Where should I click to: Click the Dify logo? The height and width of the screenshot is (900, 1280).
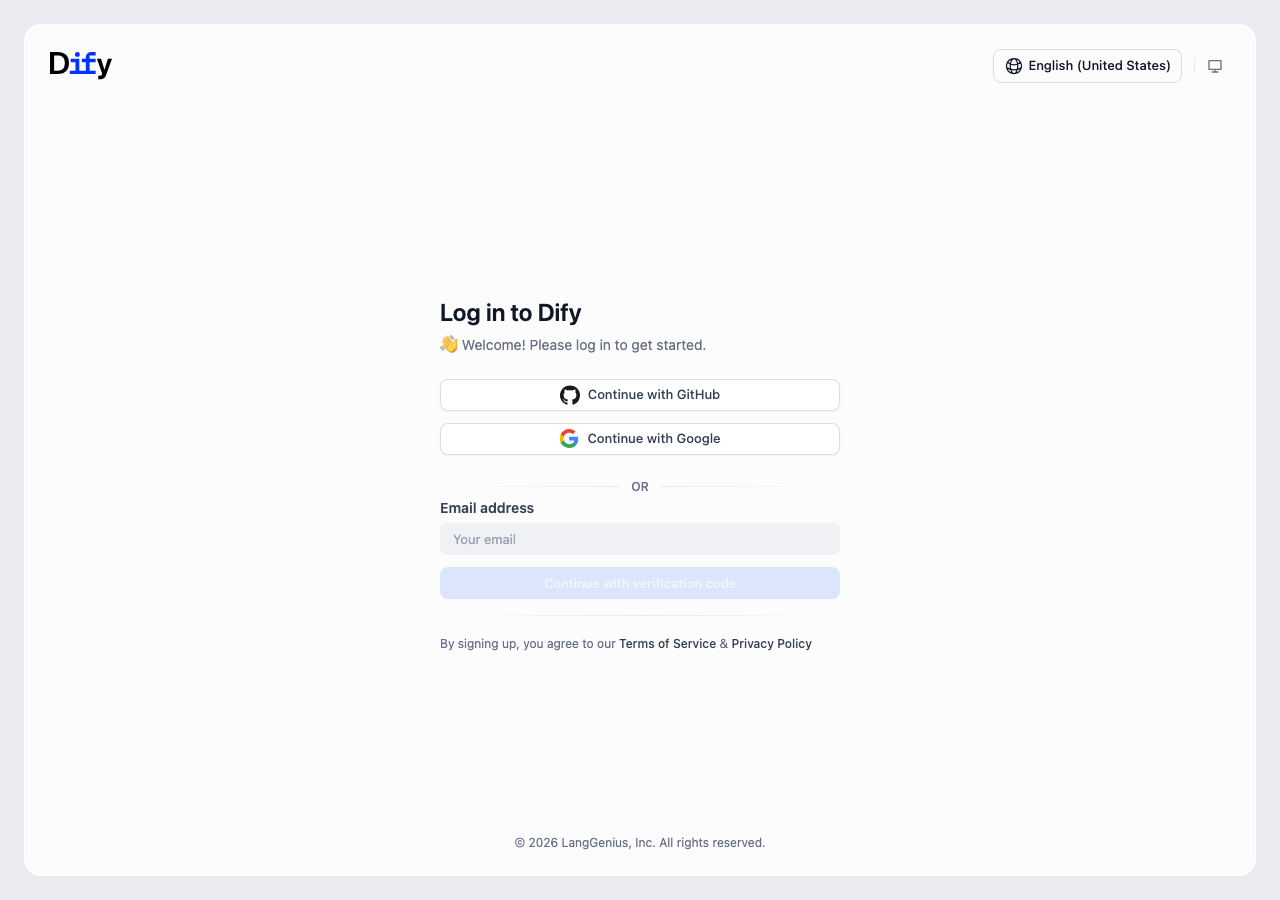click(80, 65)
